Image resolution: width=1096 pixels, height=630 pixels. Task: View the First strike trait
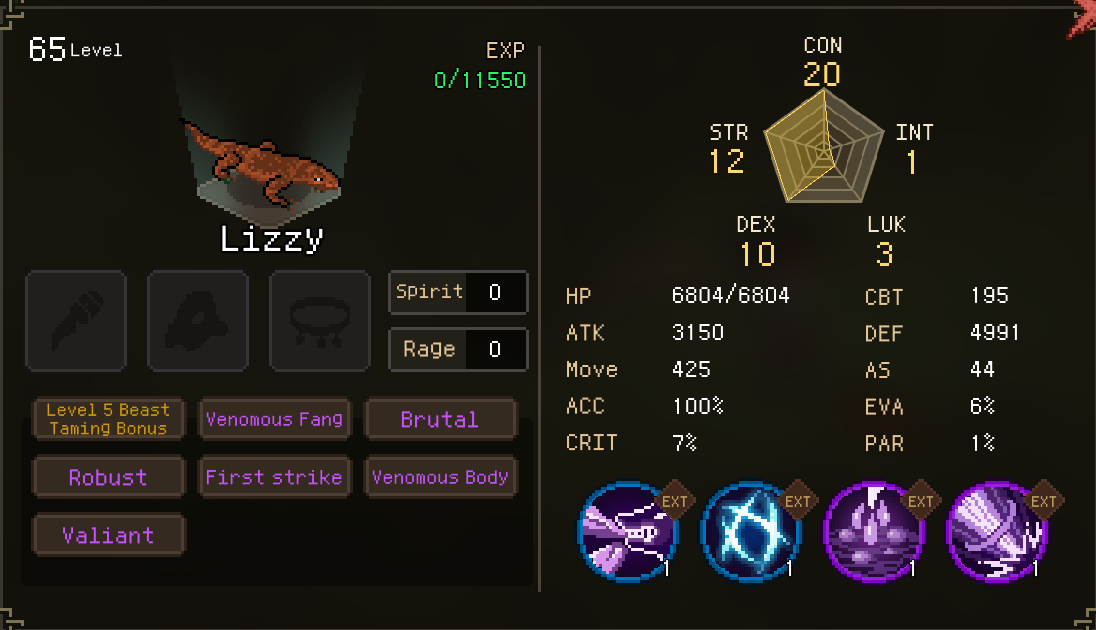(x=275, y=477)
